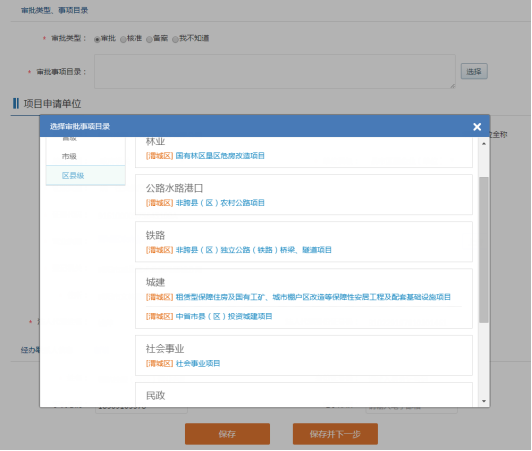Image resolution: width=532 pixels, height=451 pixels.
Task: Select the 审批 radio button
Action: [x=97, y=39]
